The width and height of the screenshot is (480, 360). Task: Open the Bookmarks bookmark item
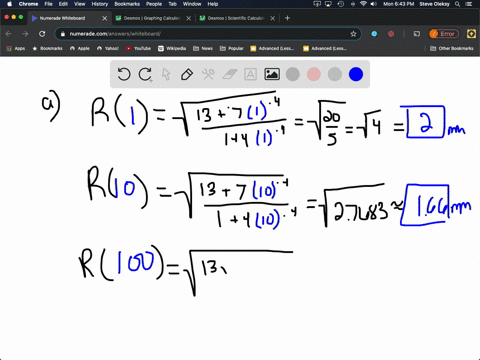47,48
